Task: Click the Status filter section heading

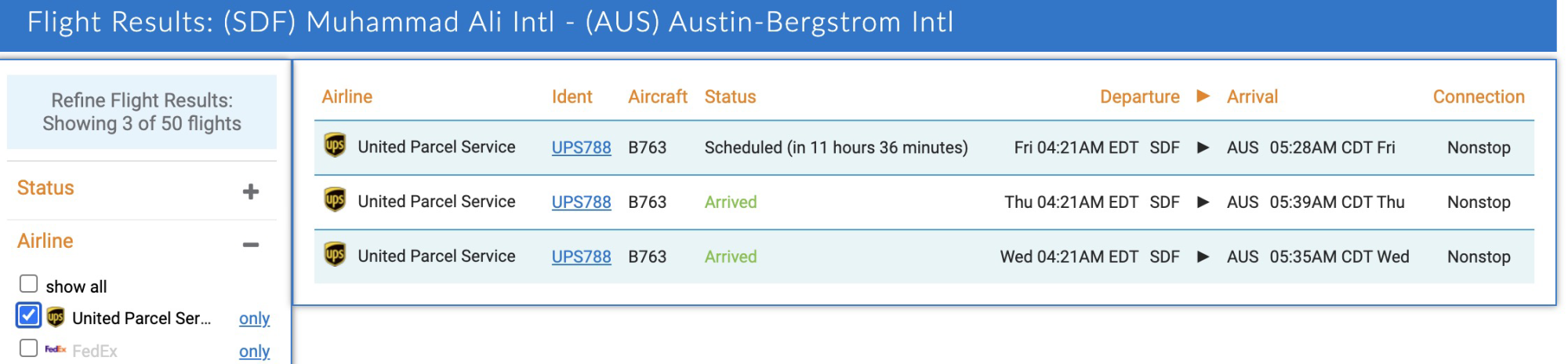Action: coord(45,188)
